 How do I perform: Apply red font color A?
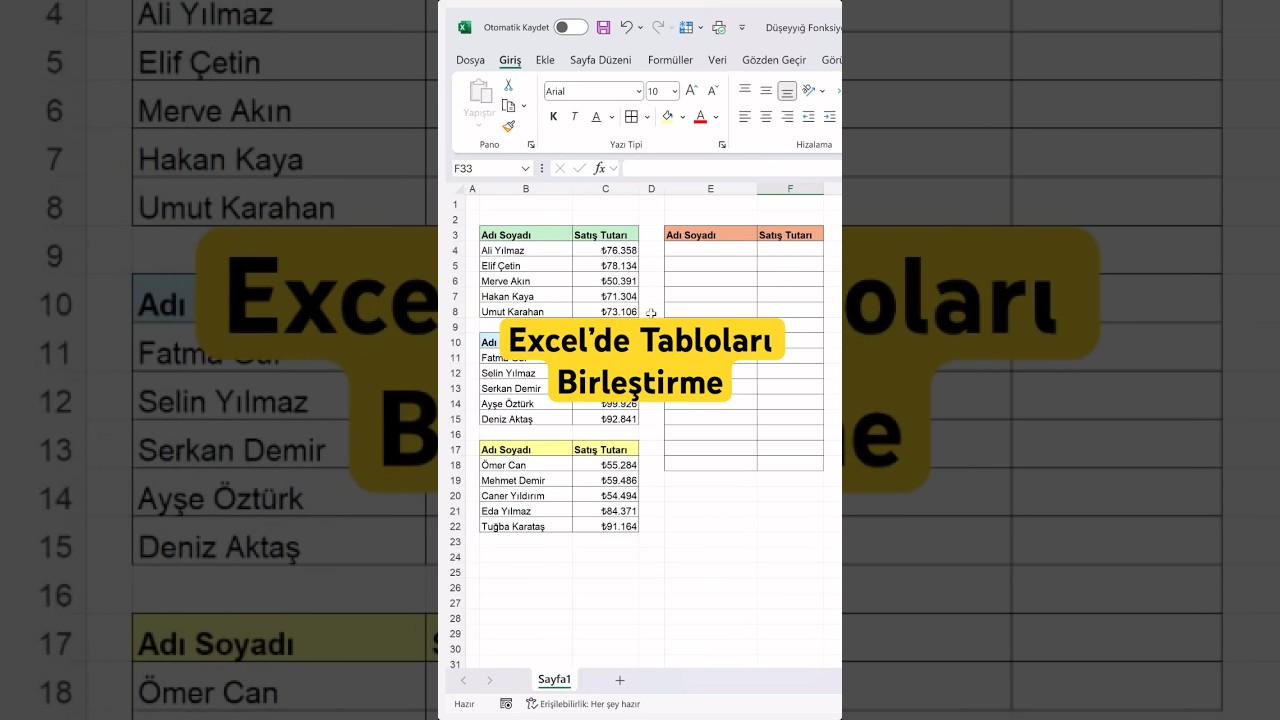point(700,117)
